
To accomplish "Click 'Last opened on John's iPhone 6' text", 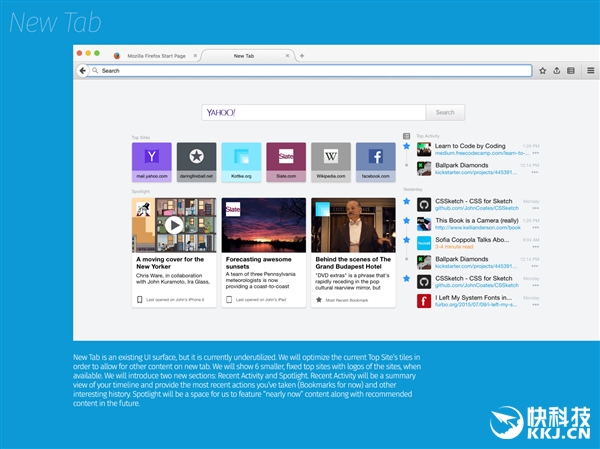I will coord(175,300).
